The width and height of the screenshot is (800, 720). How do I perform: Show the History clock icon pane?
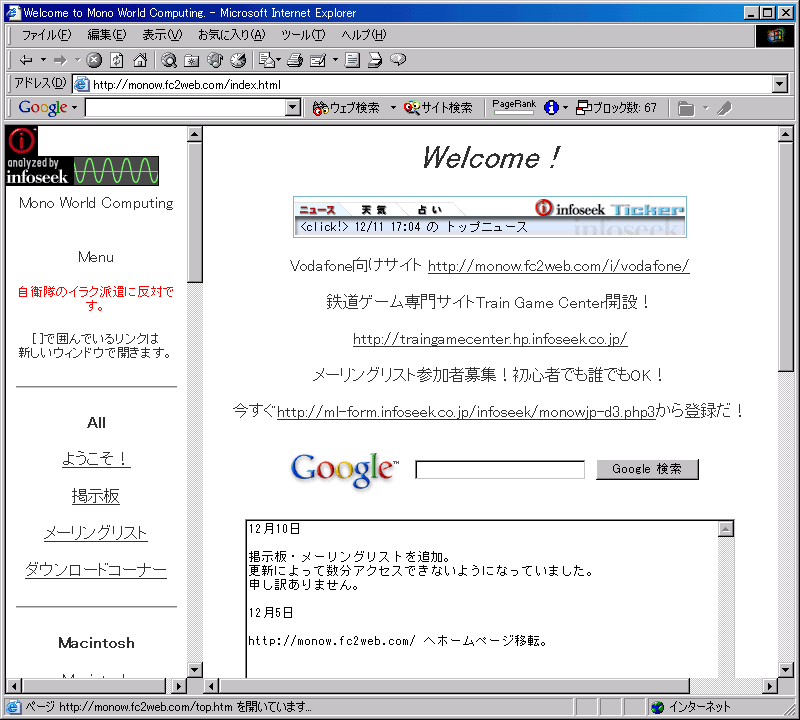point(238,60)
